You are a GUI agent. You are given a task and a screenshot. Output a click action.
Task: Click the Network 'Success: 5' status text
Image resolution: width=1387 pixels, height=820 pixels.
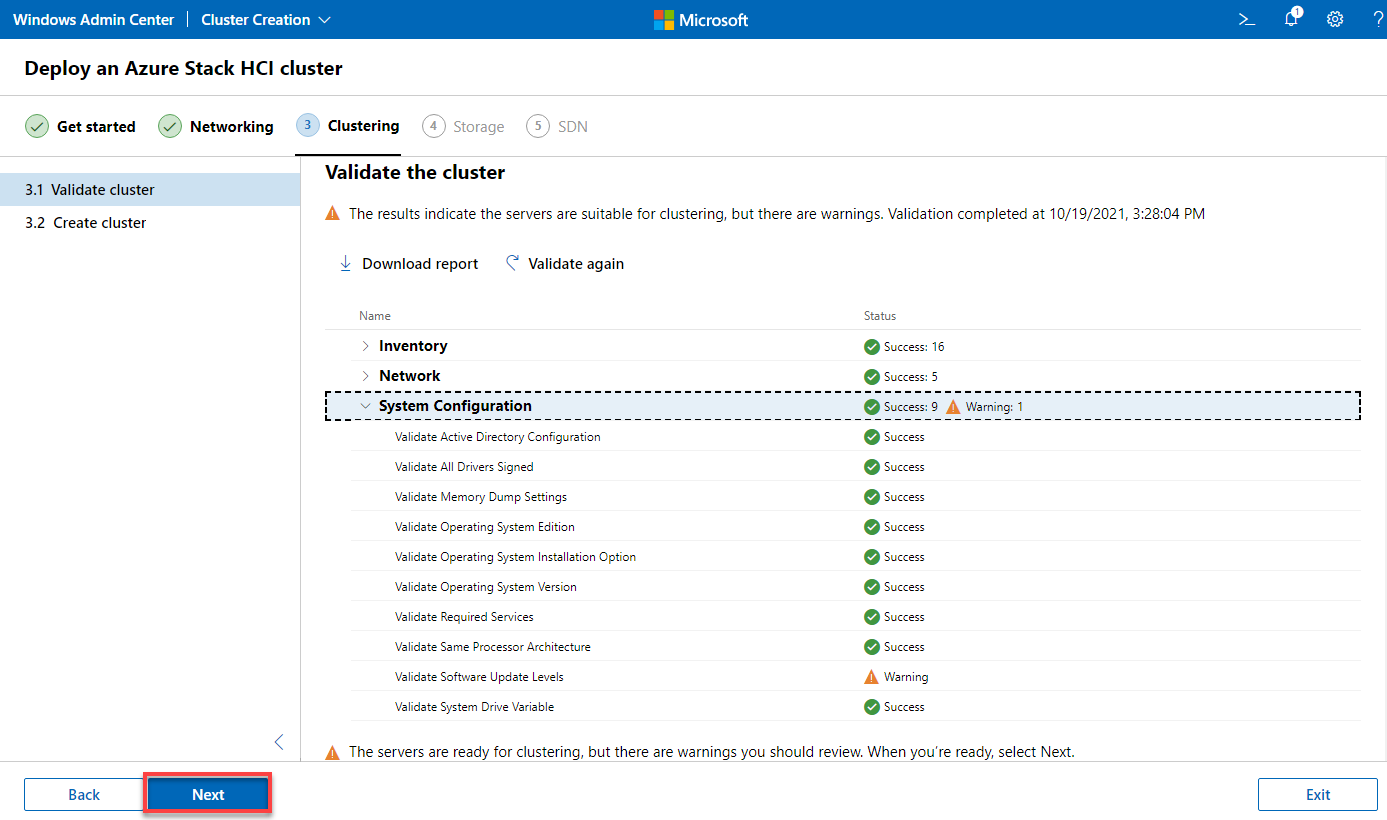(x=911, y=377)
